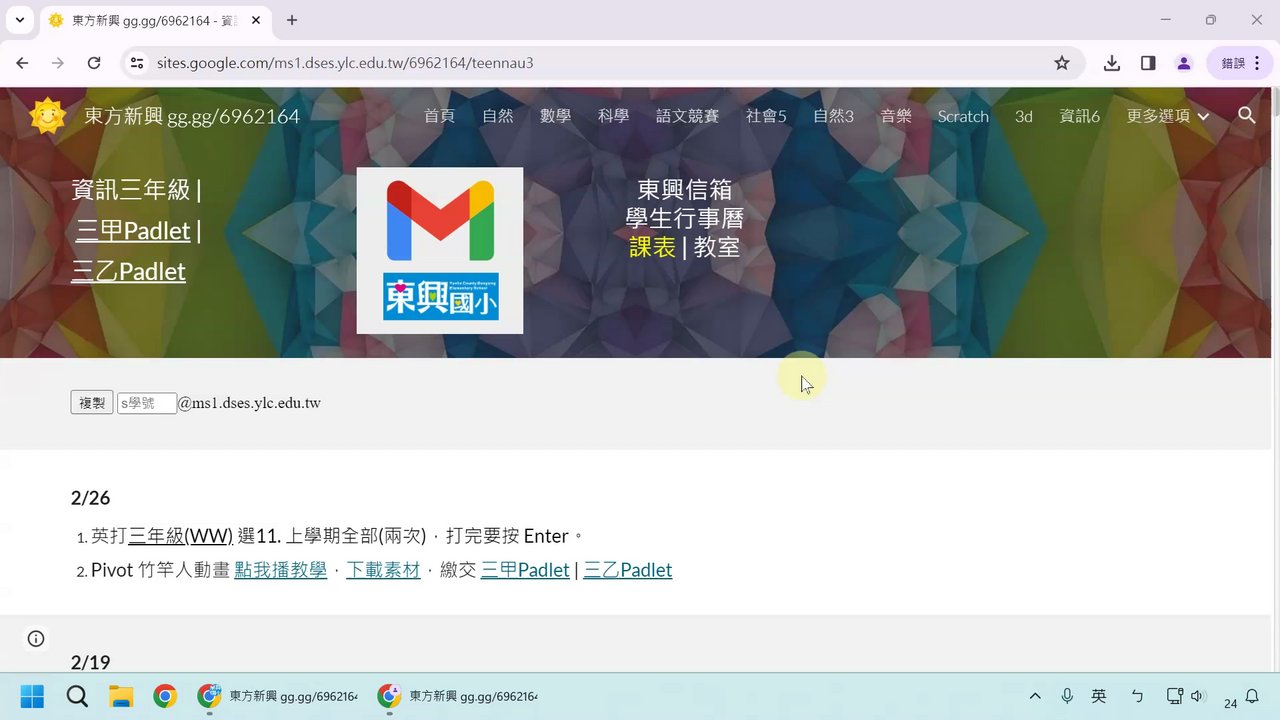Screen dimensions: 1280x720
Task: Open the 東興信箱 link
Action: [685, 189]
